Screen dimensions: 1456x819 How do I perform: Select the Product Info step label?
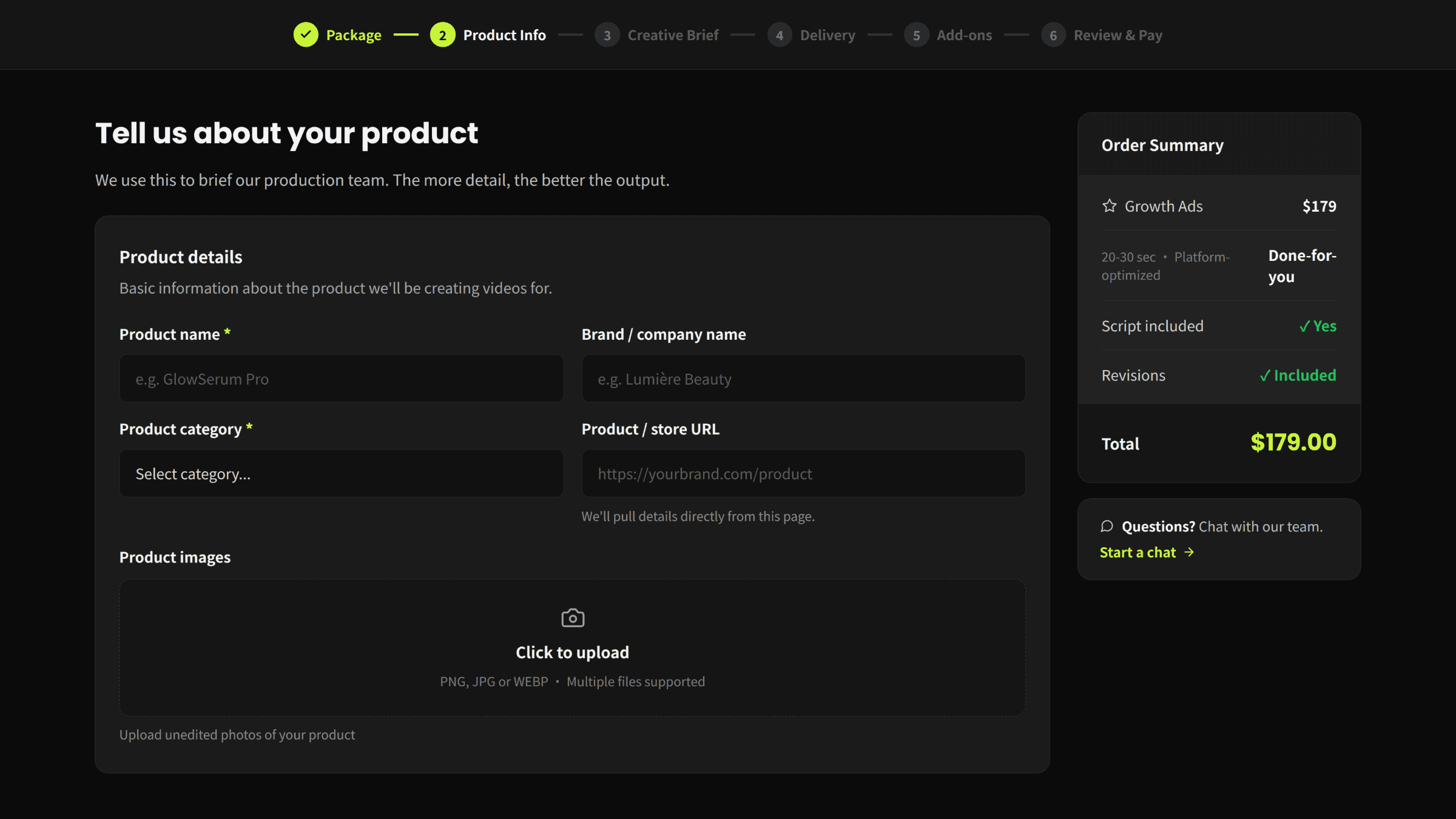pos(504,35)
